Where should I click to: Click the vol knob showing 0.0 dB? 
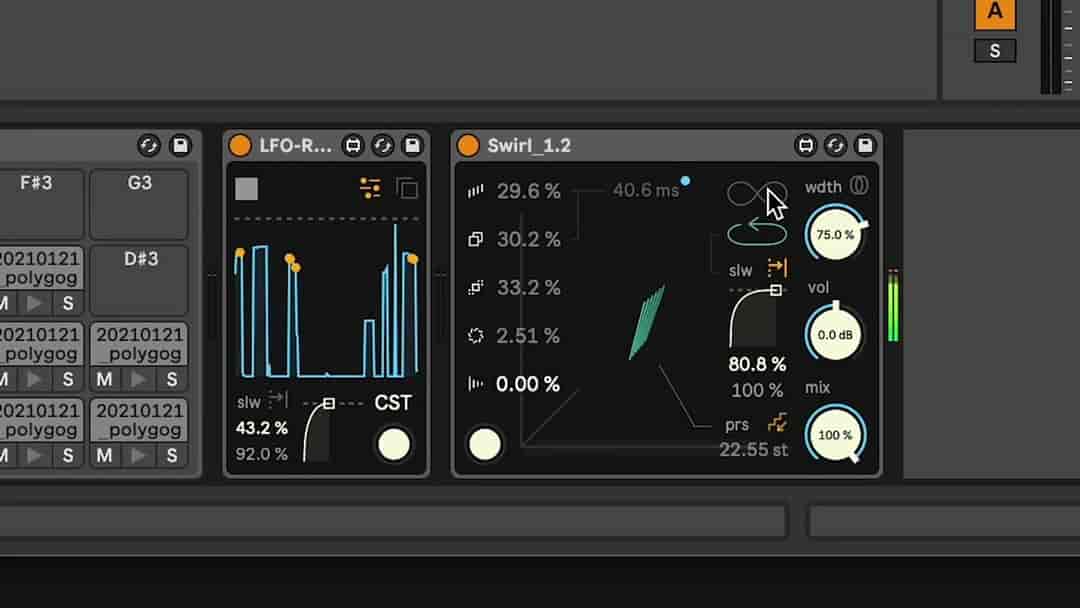(x=835, y=335)
